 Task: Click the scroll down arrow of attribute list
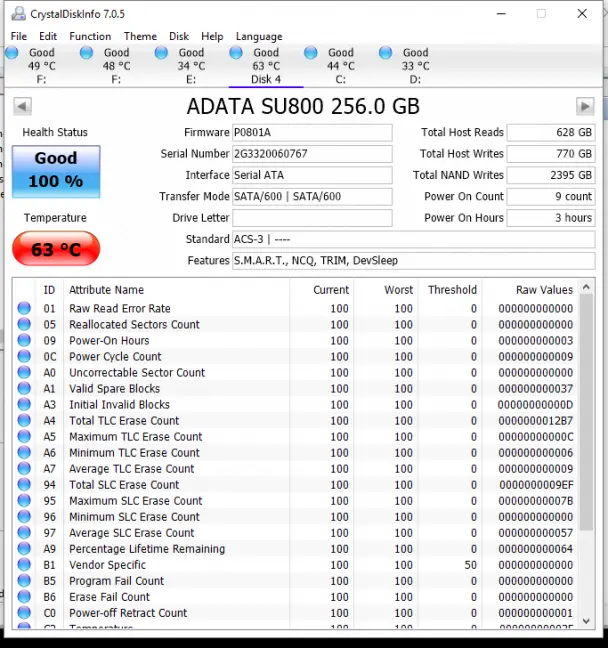pos(586,621)
